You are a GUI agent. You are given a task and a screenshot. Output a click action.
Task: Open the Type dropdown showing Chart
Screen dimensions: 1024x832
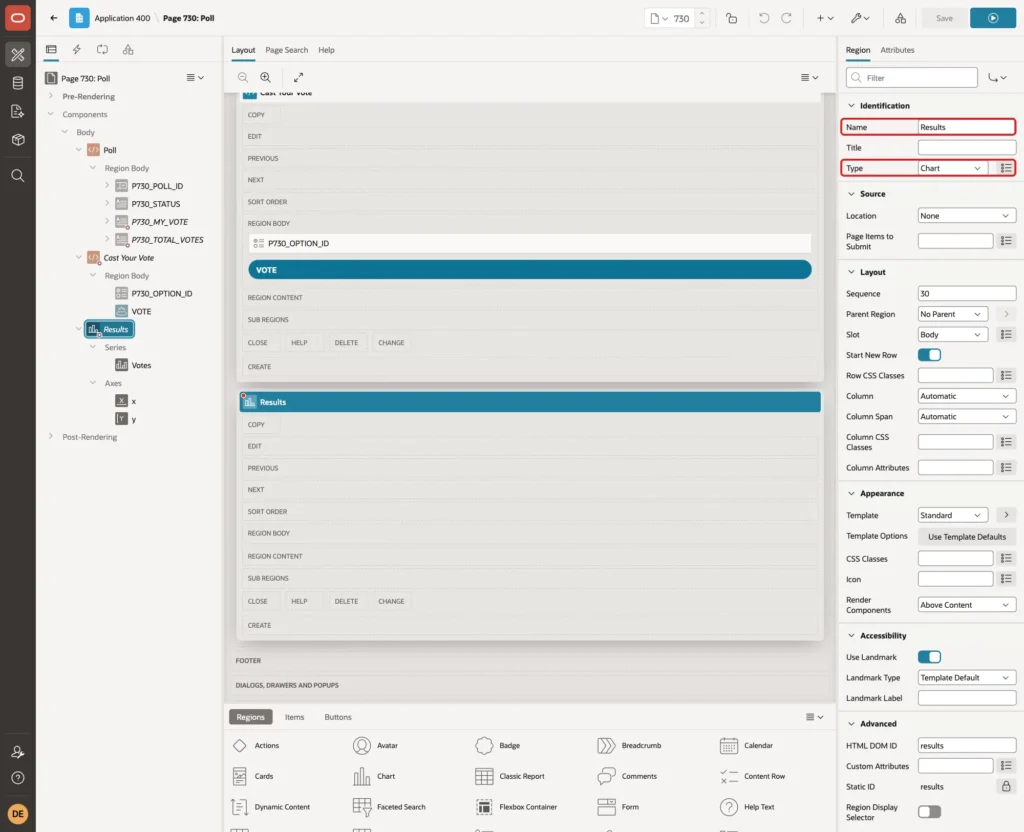[952, 168]
